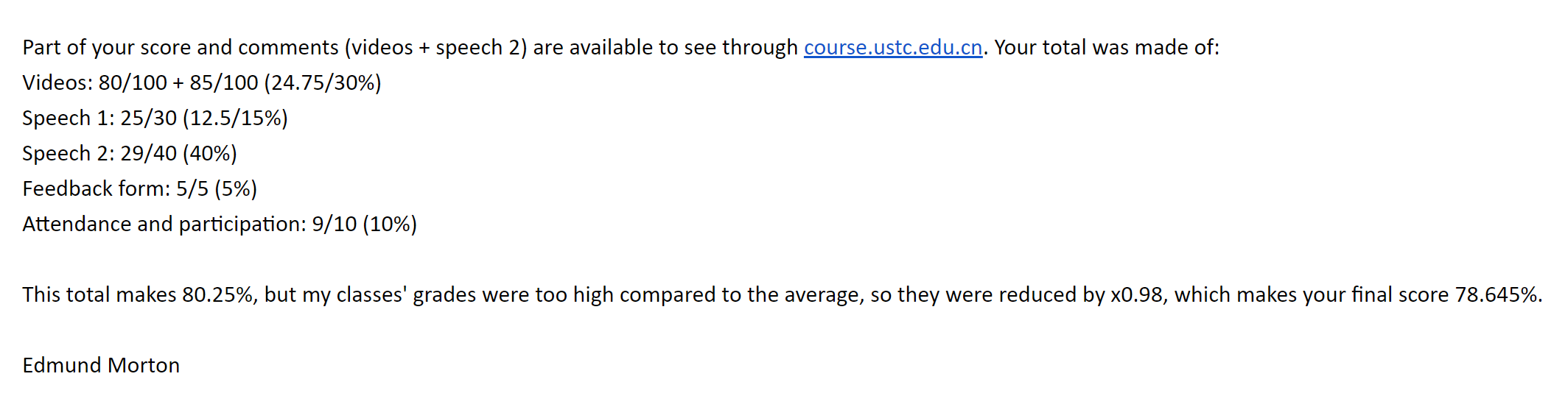The height and width of the screenshot is (396, 1568).
Task: Click the "5/5" feedback score
Action: [x=192, y=189]
